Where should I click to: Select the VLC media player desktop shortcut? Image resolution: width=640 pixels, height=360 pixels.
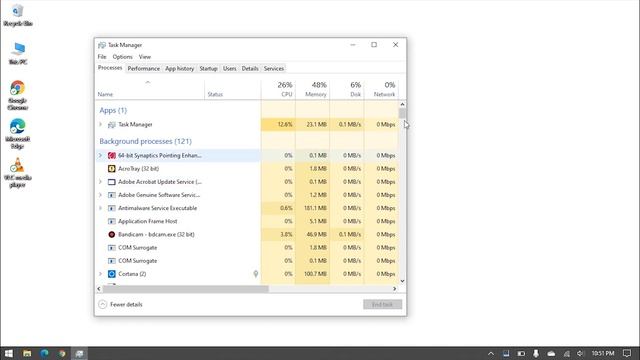pos(18,173)
